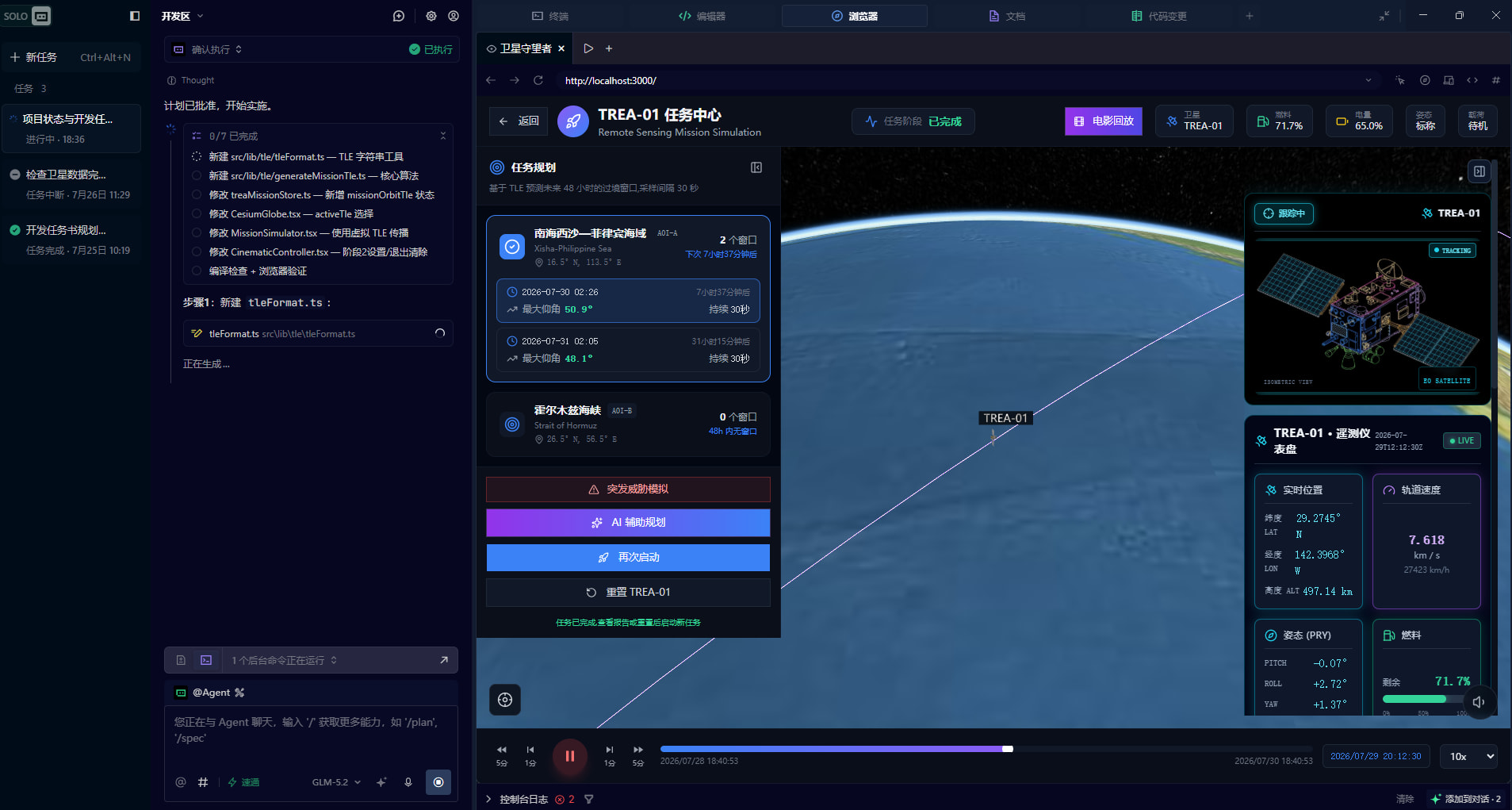Open the 开发区 workspace dropdown
Image resolution: width=1512 pixels, height=810 pixels.
coord(182,16)
